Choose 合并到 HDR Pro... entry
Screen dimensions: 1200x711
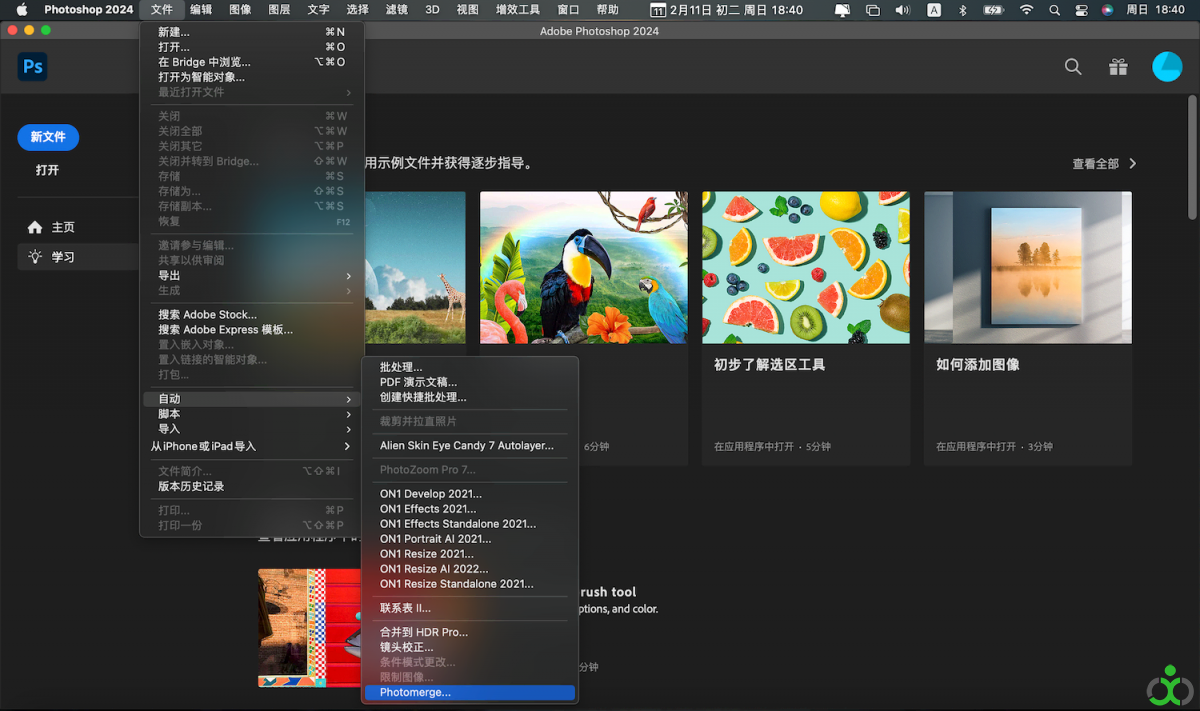(x=470, y=632)
